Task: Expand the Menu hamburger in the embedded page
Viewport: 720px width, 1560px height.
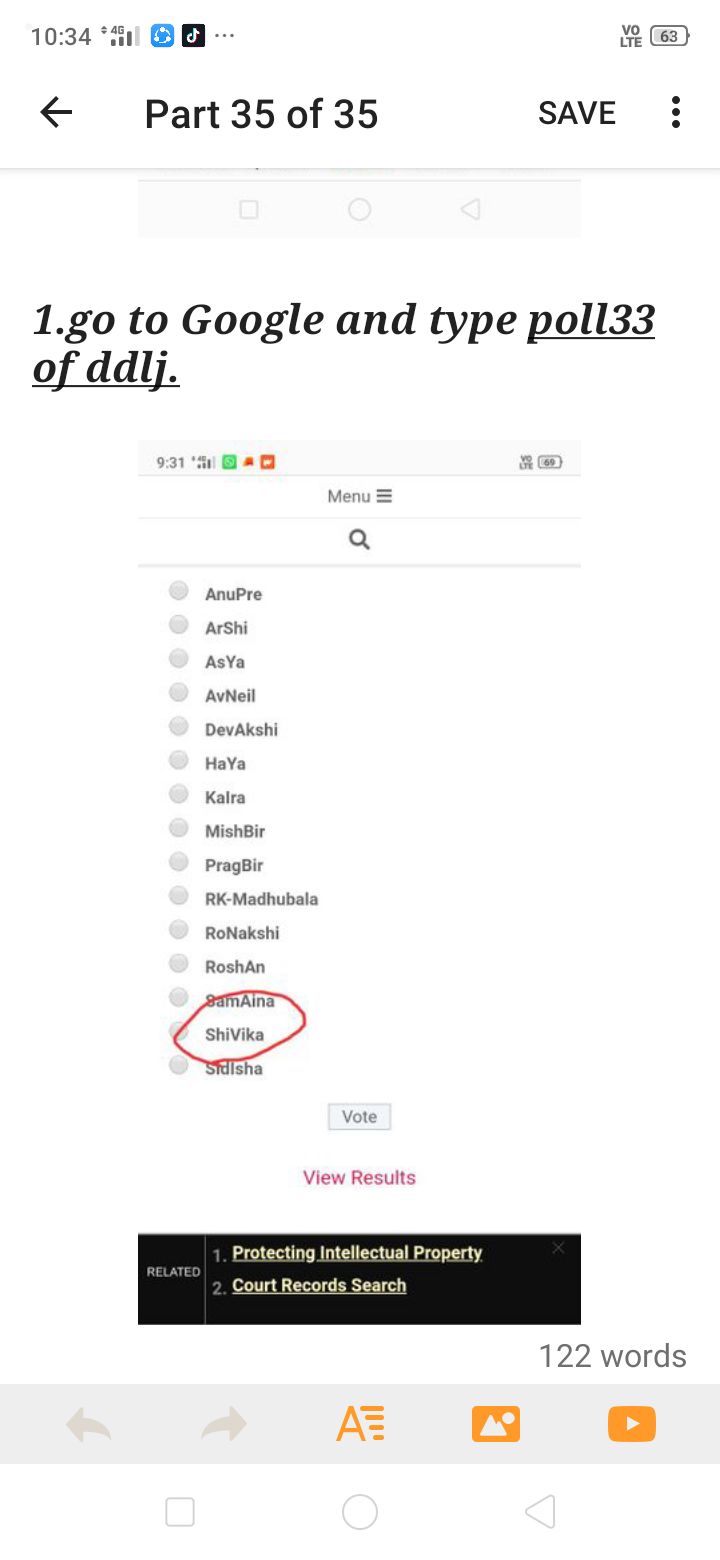Action: click(x=359, y=496)
